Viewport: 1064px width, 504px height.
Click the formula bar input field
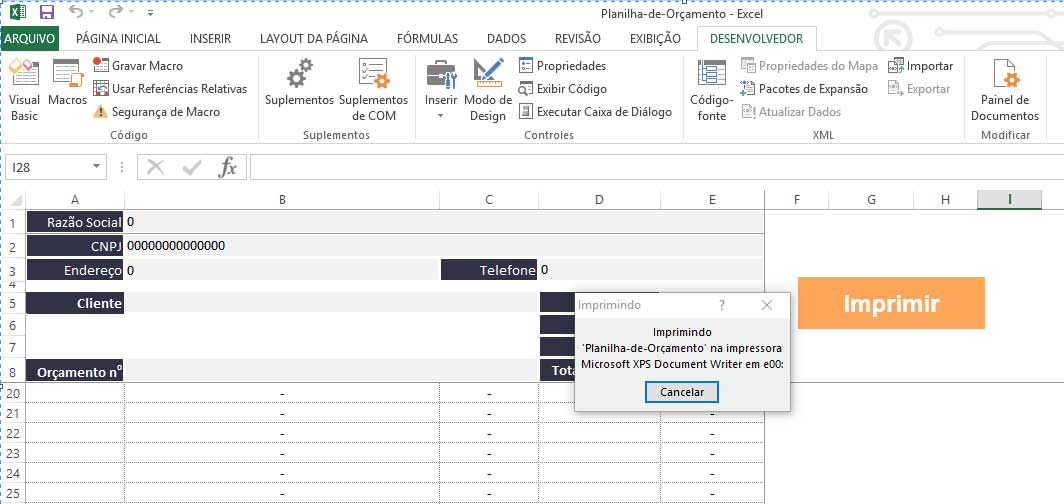coord(650,167)
